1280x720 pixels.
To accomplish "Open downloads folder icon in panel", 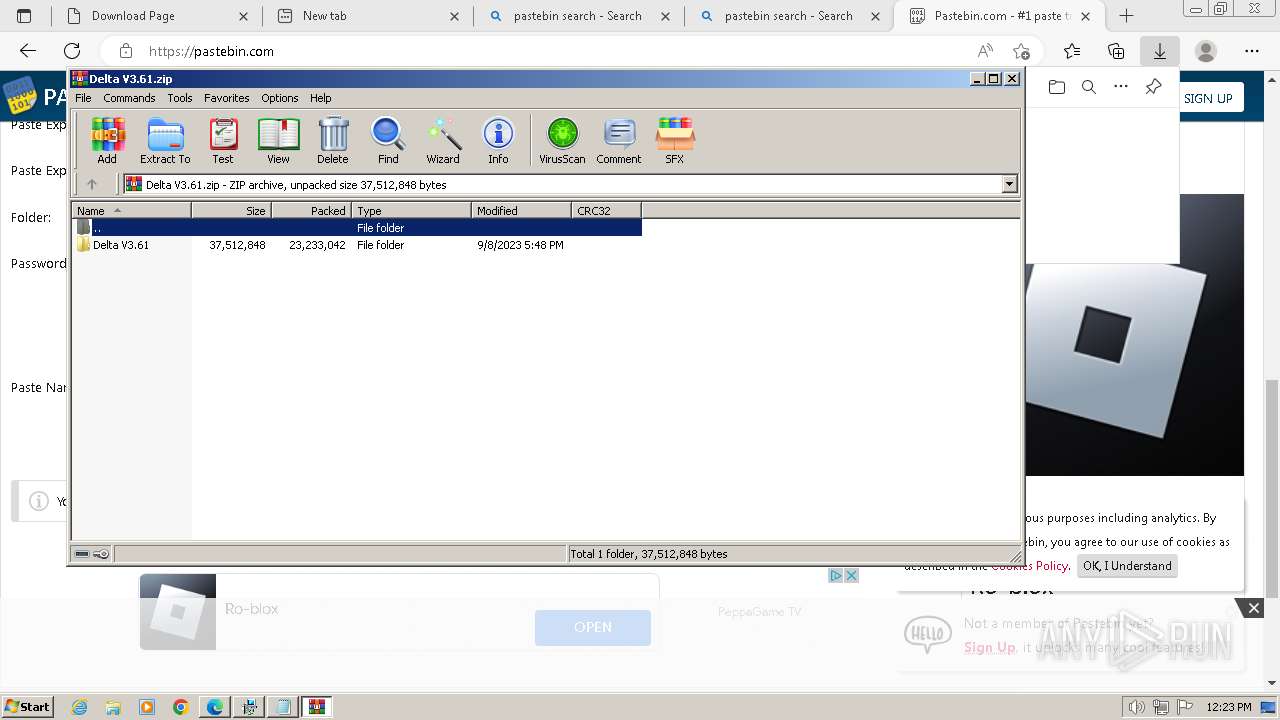I will pos(1057,87).
